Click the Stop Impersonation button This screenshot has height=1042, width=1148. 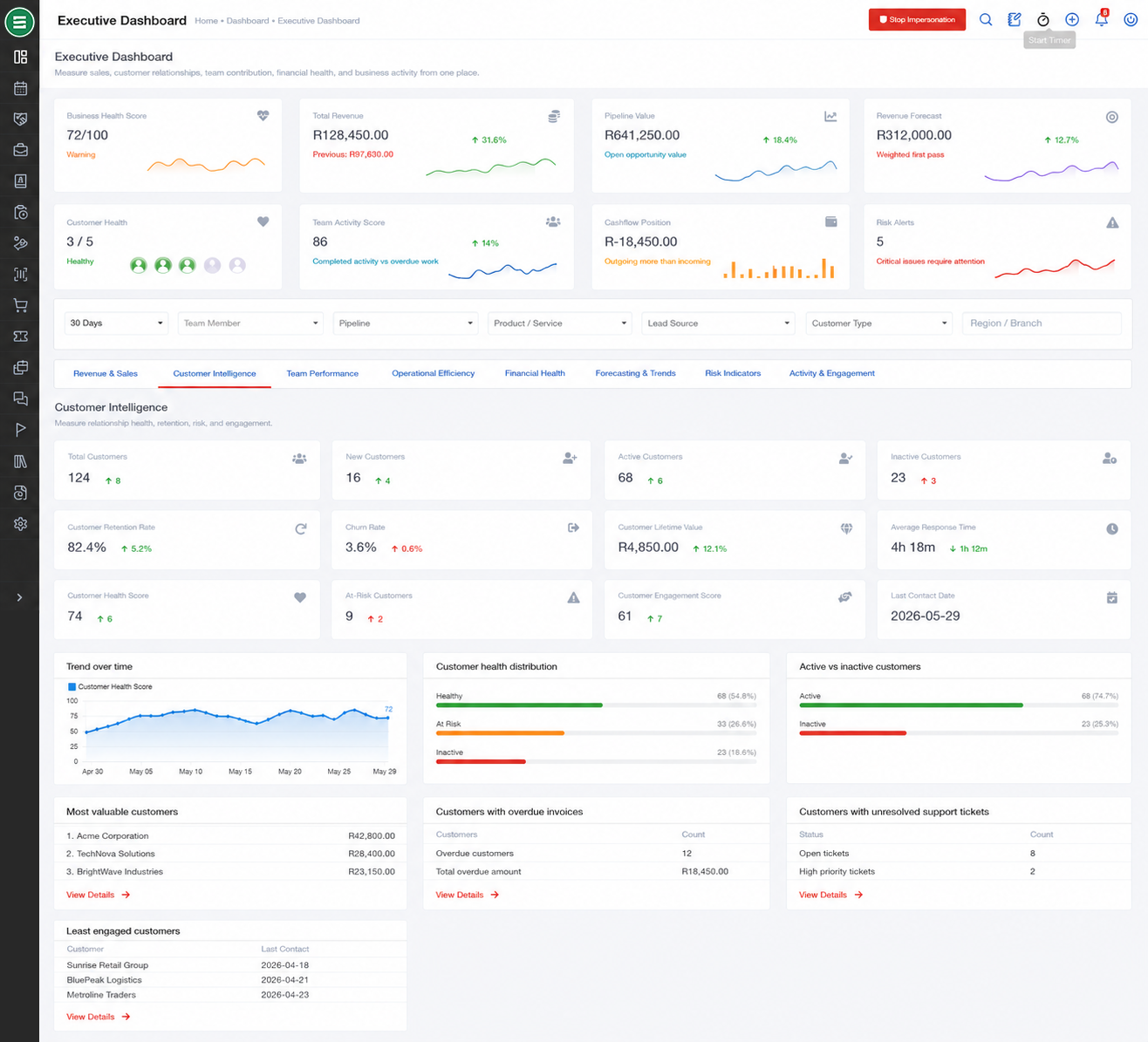917,19
